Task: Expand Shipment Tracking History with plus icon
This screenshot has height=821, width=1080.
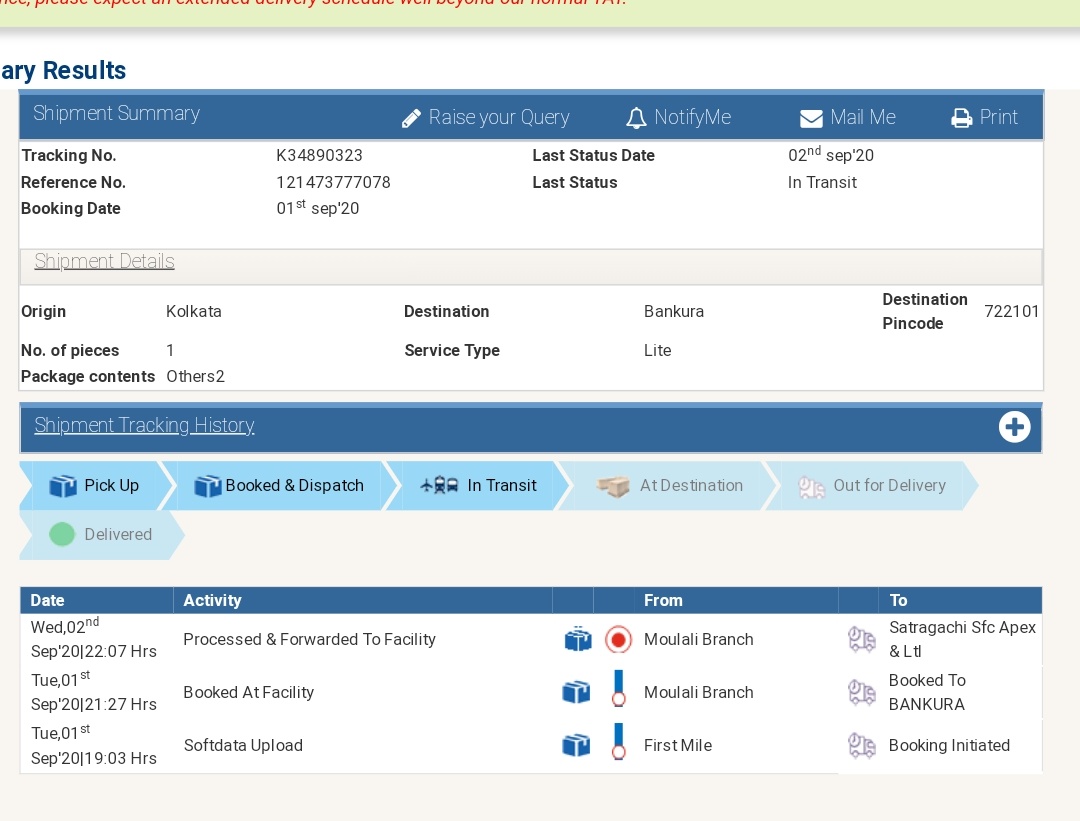Action: click(x=1015, y=427)
